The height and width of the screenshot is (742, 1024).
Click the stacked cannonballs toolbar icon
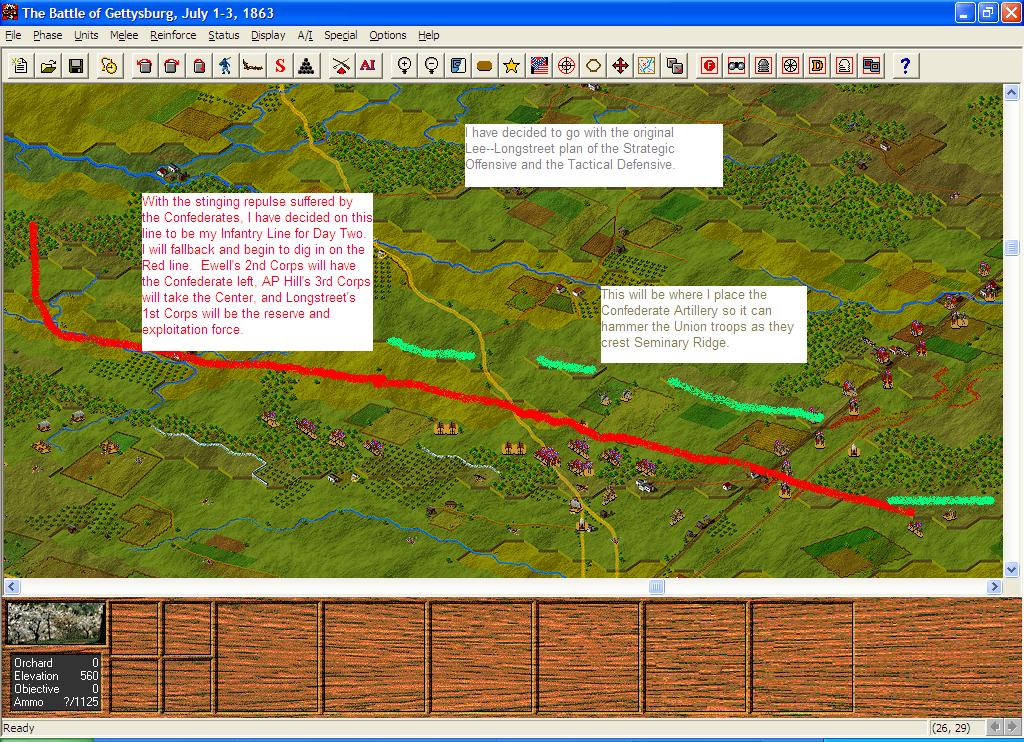[x=306, y=65]
